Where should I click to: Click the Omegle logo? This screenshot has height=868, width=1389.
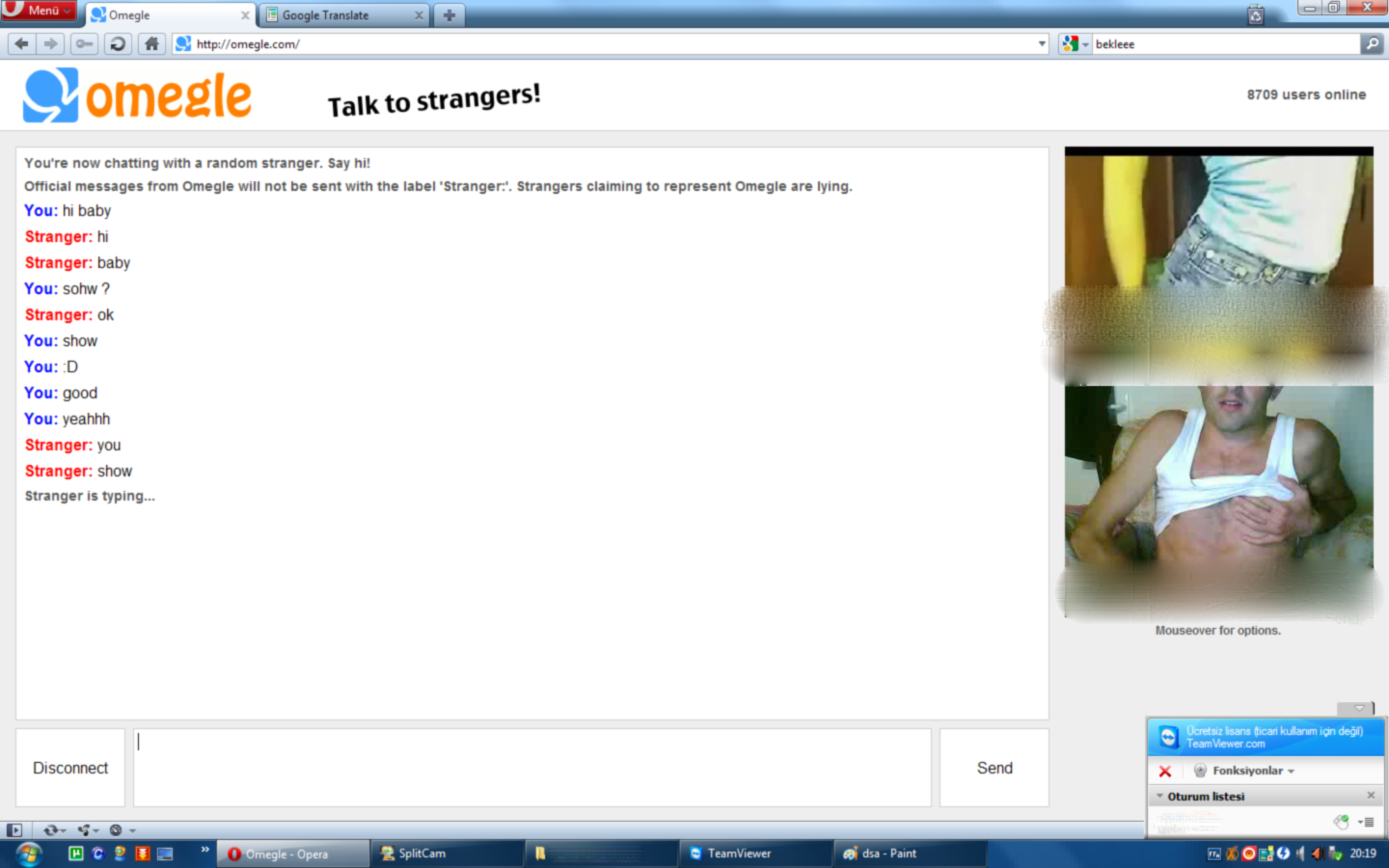(x=137, y=95)
